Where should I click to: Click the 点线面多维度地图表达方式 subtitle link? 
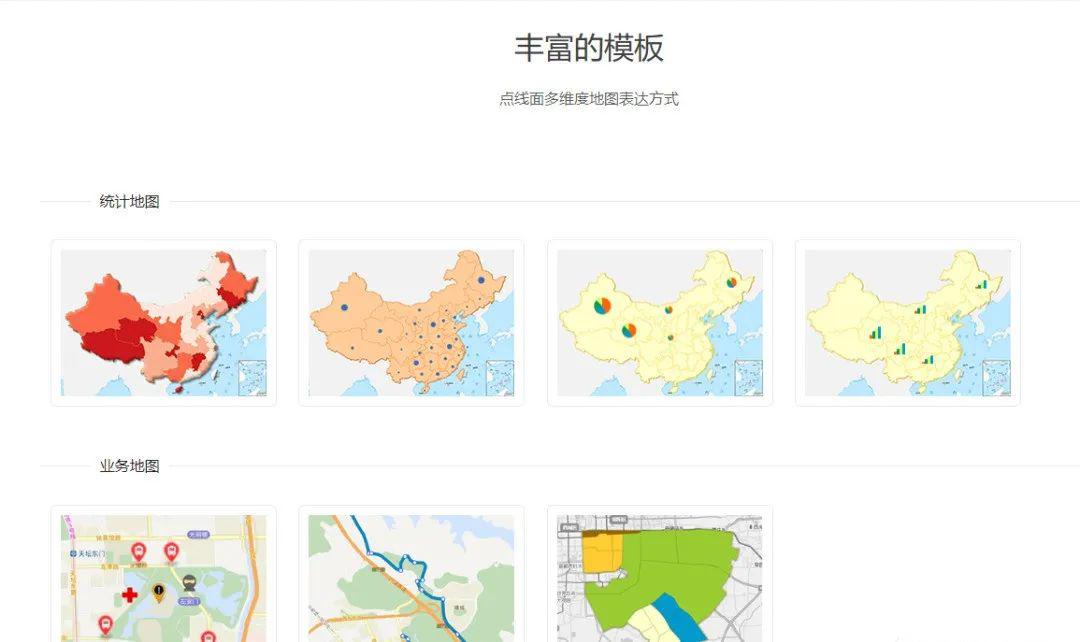(x=590, y=99)
